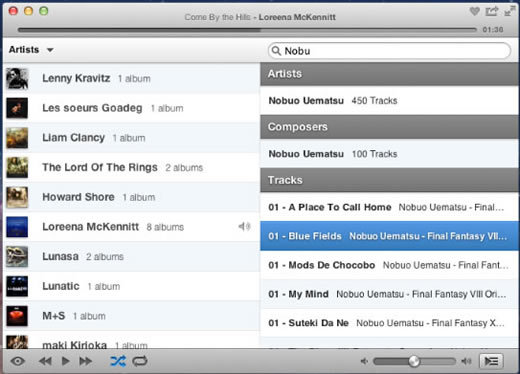Click the eye visualizer icon
The width and height of the screenshot is (520, 374).
[x=18, y=361]
